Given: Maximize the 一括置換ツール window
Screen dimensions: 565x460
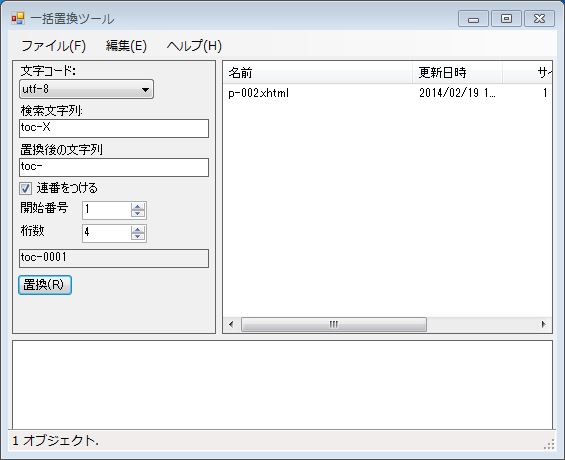Looking at the screenshot, I should 506,19.
